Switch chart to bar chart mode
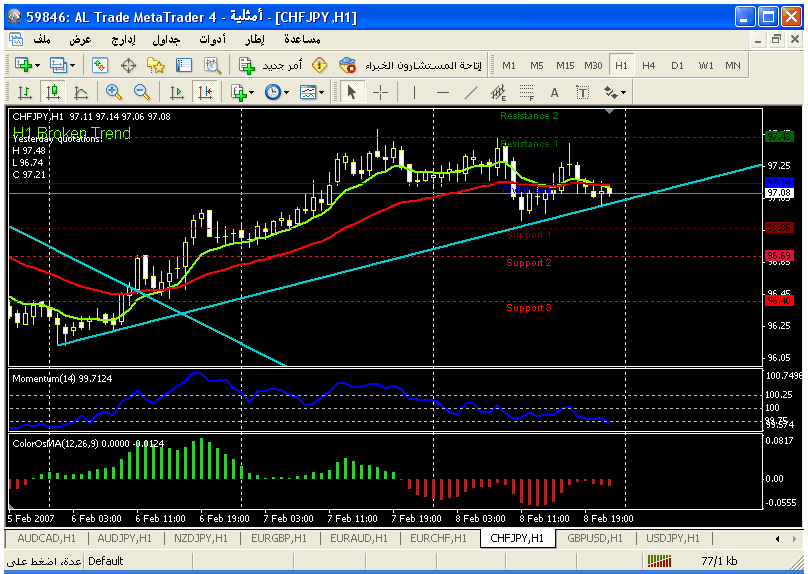This screenshot has width=808, height=574. point(24,92)
